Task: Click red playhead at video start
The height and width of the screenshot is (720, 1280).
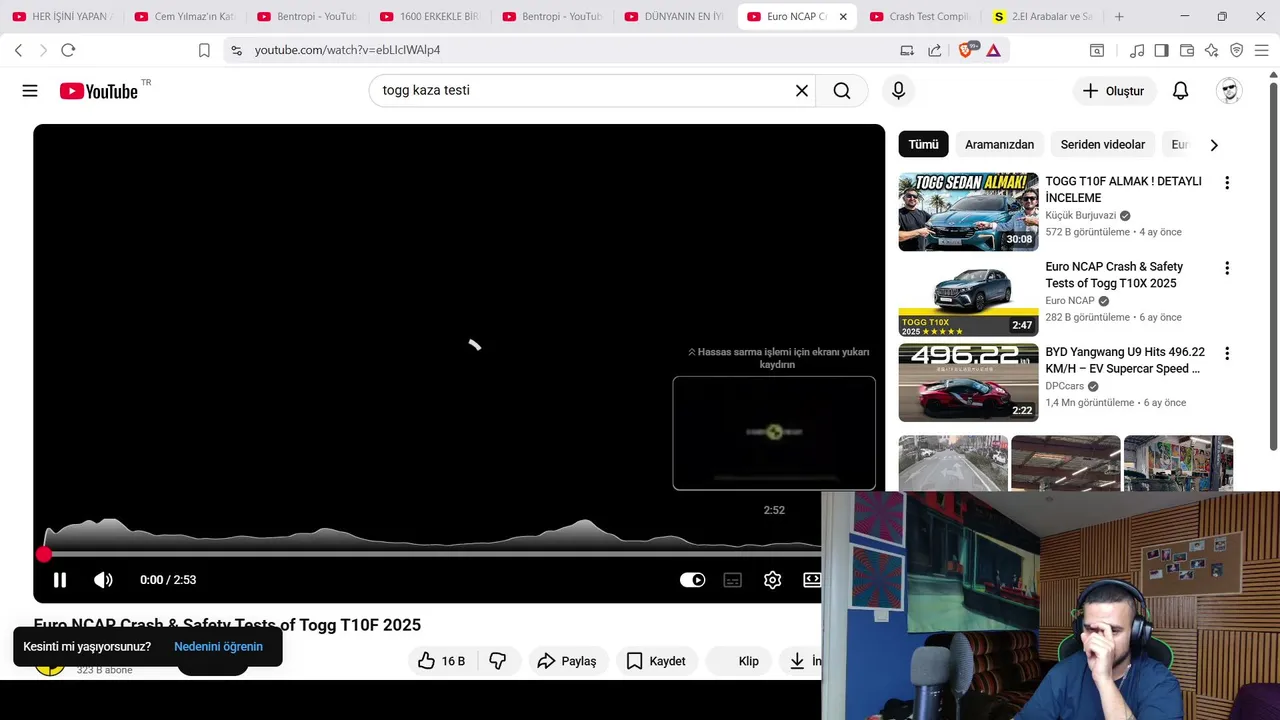Action: (x=44, y=554)
